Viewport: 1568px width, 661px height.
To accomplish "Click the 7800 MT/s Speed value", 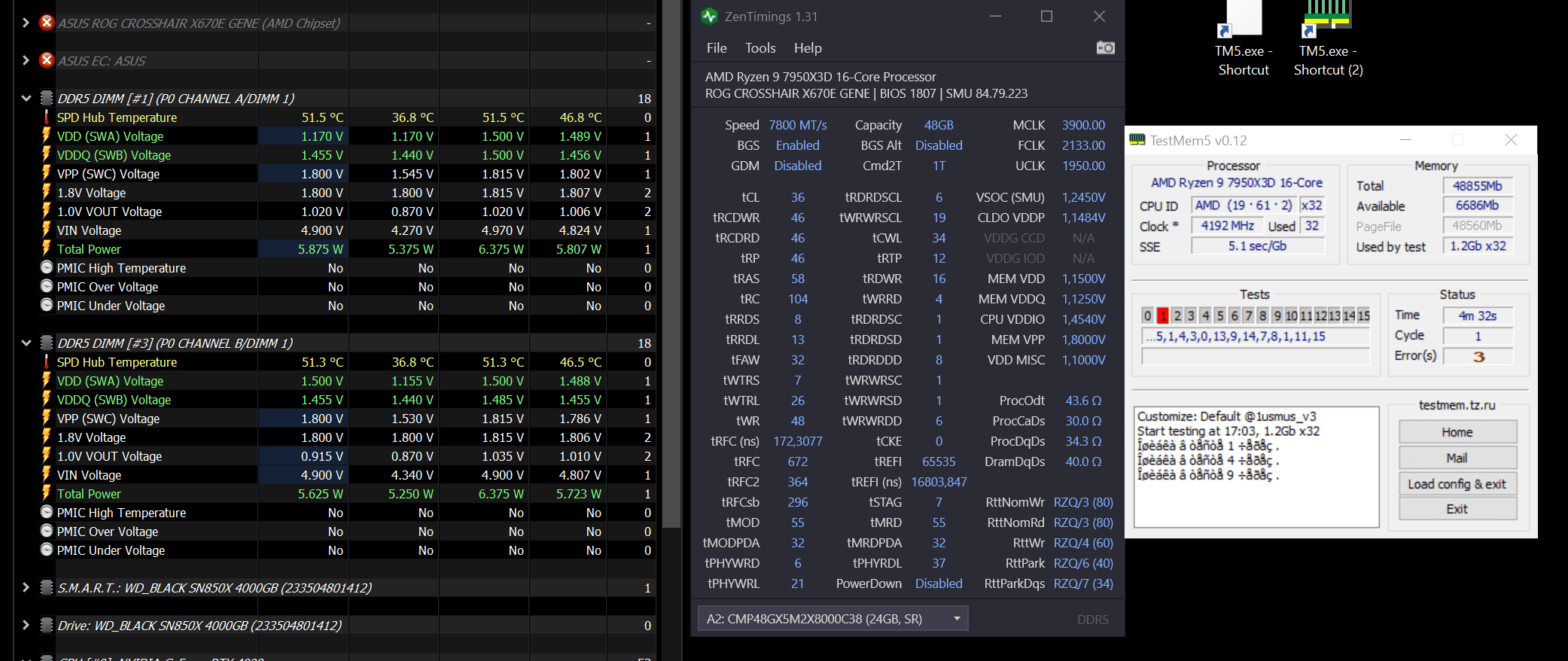I will 797,125.
